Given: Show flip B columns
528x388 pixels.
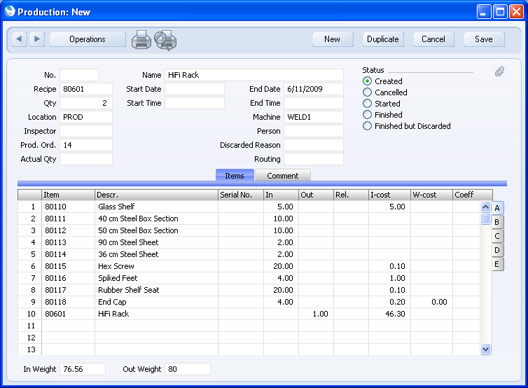Looking at the screenshot, I should click(497, 222).
